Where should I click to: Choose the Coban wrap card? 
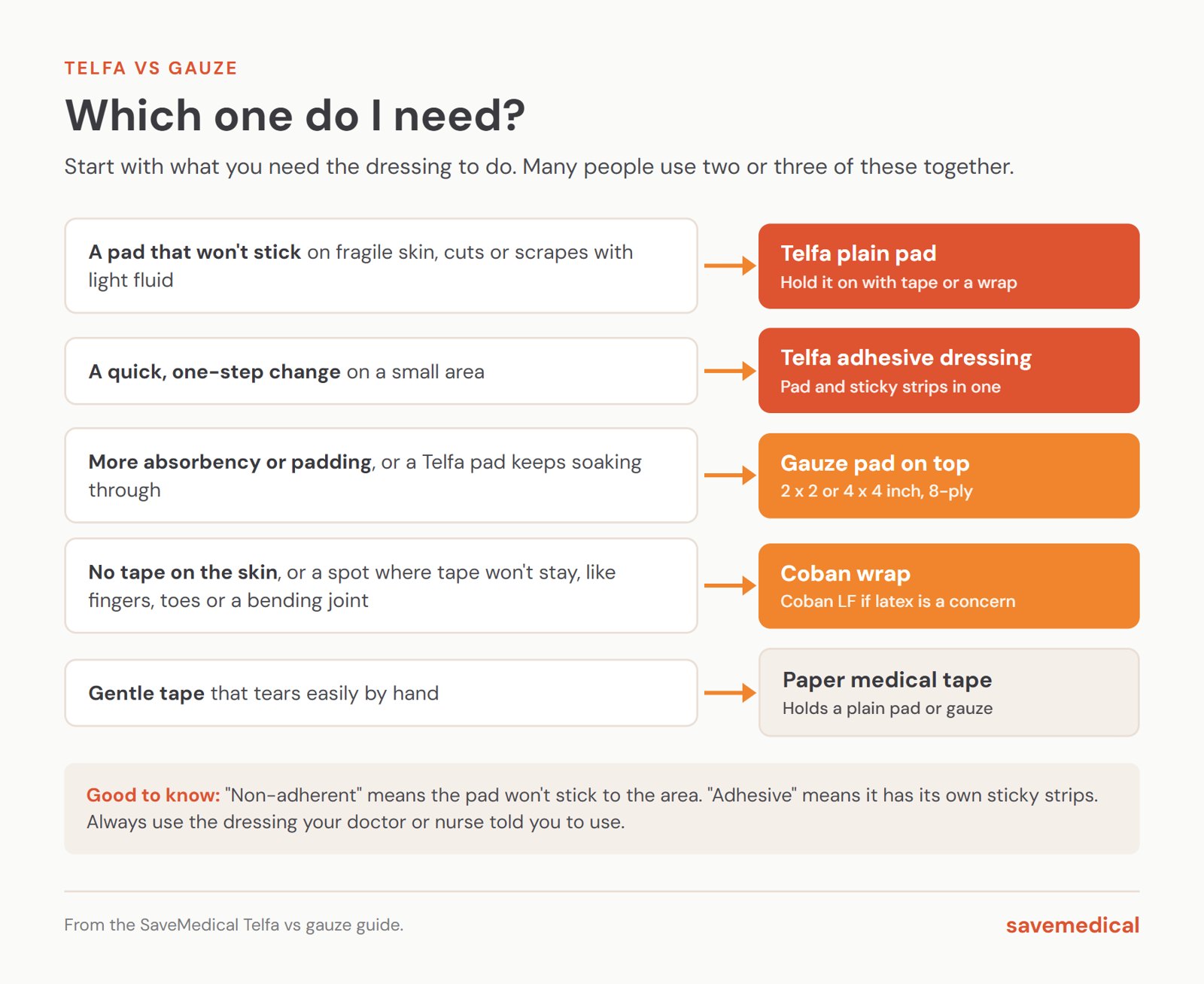coord(949,586)
